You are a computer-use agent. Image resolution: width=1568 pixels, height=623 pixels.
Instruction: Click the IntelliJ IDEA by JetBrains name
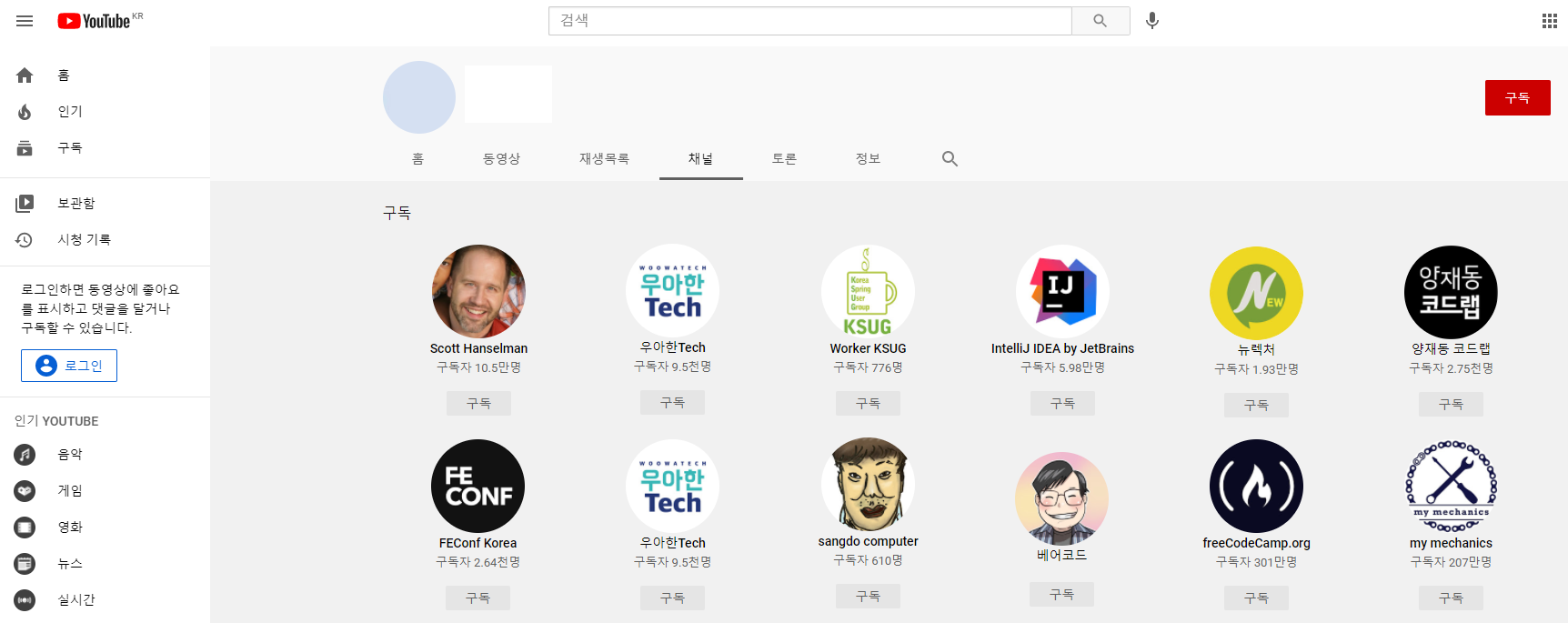click(1062, 348)
